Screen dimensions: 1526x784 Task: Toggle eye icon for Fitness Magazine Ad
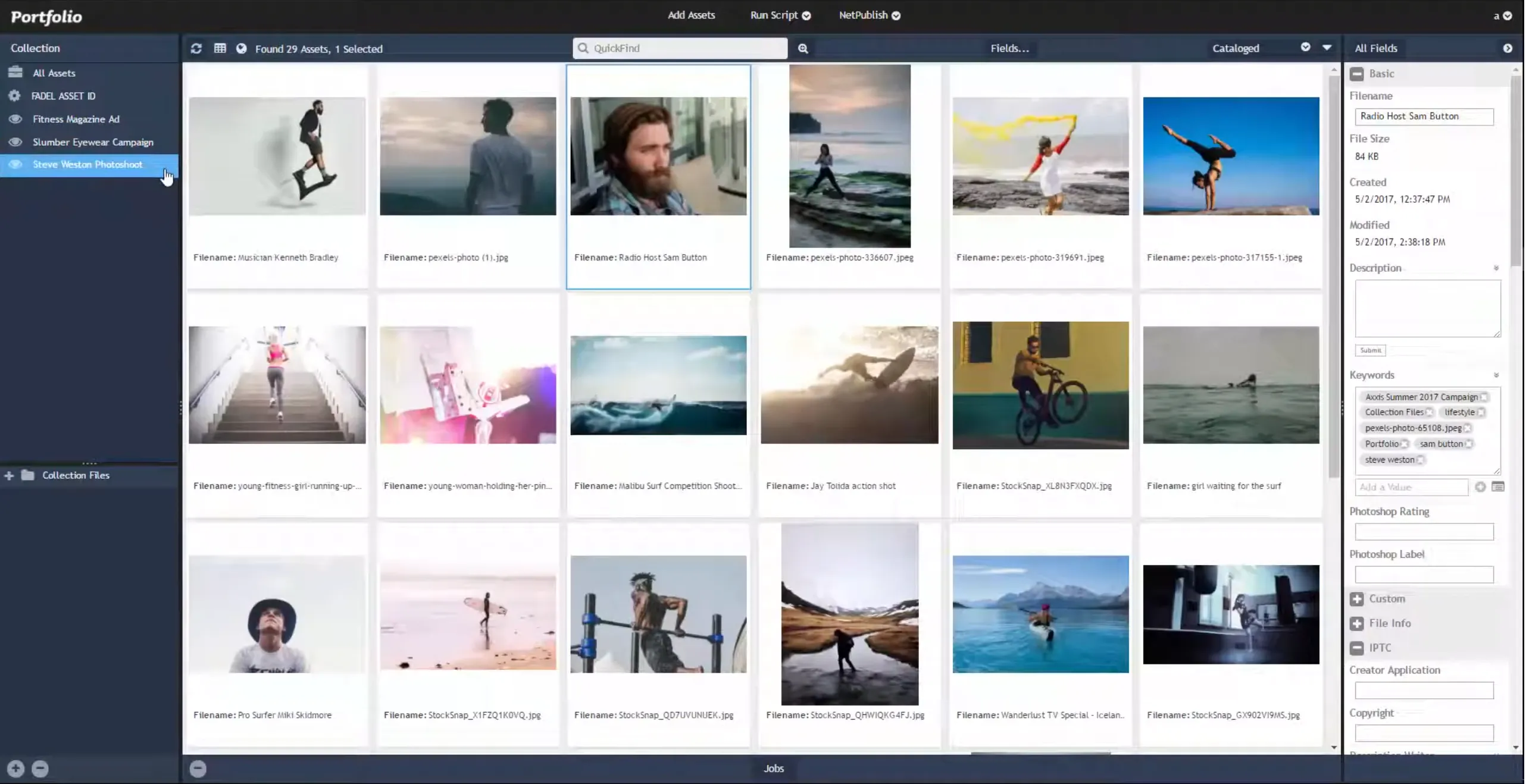(x=15, y=119)
